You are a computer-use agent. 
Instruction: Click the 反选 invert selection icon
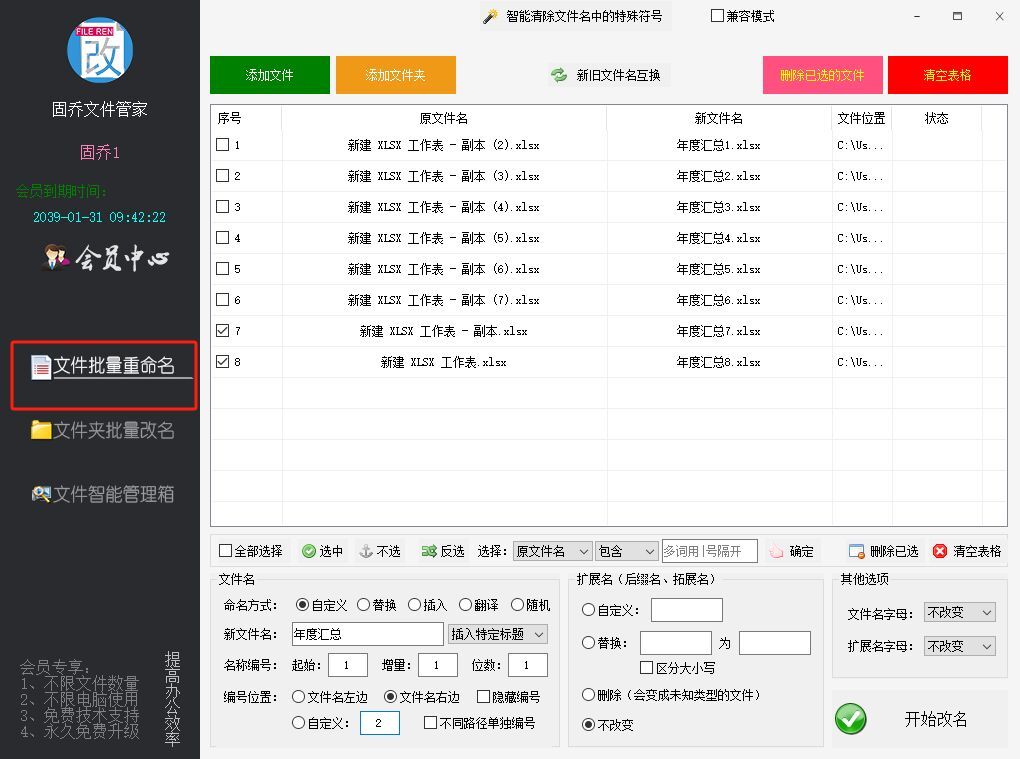tap(429, 552)
